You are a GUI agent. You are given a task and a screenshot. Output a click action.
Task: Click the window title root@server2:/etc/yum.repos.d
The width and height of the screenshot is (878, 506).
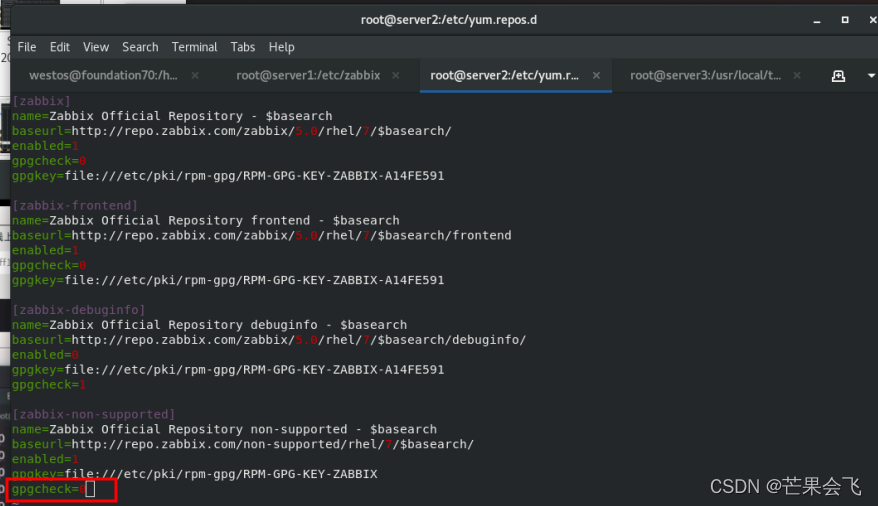coord(449,20)
